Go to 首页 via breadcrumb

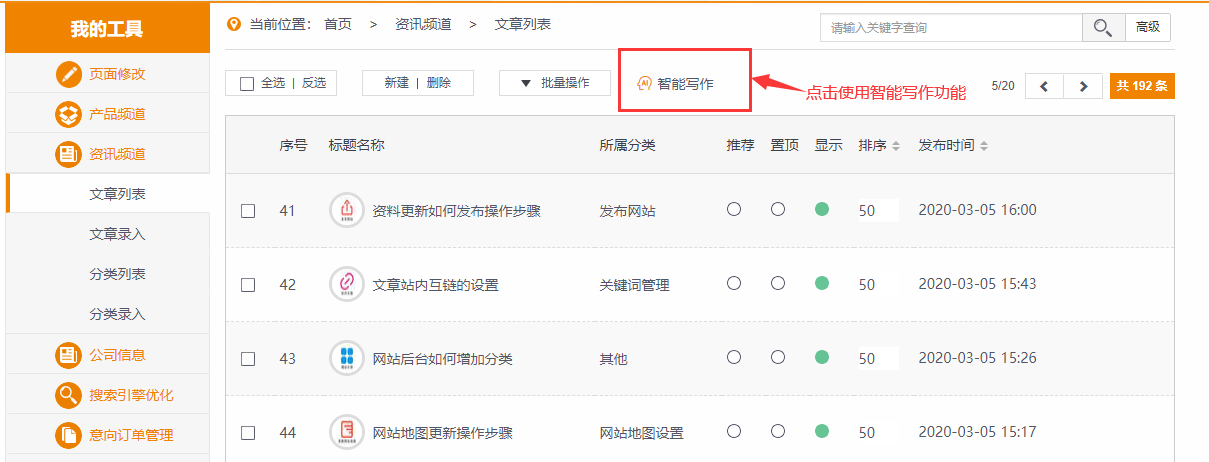(338, 24)
